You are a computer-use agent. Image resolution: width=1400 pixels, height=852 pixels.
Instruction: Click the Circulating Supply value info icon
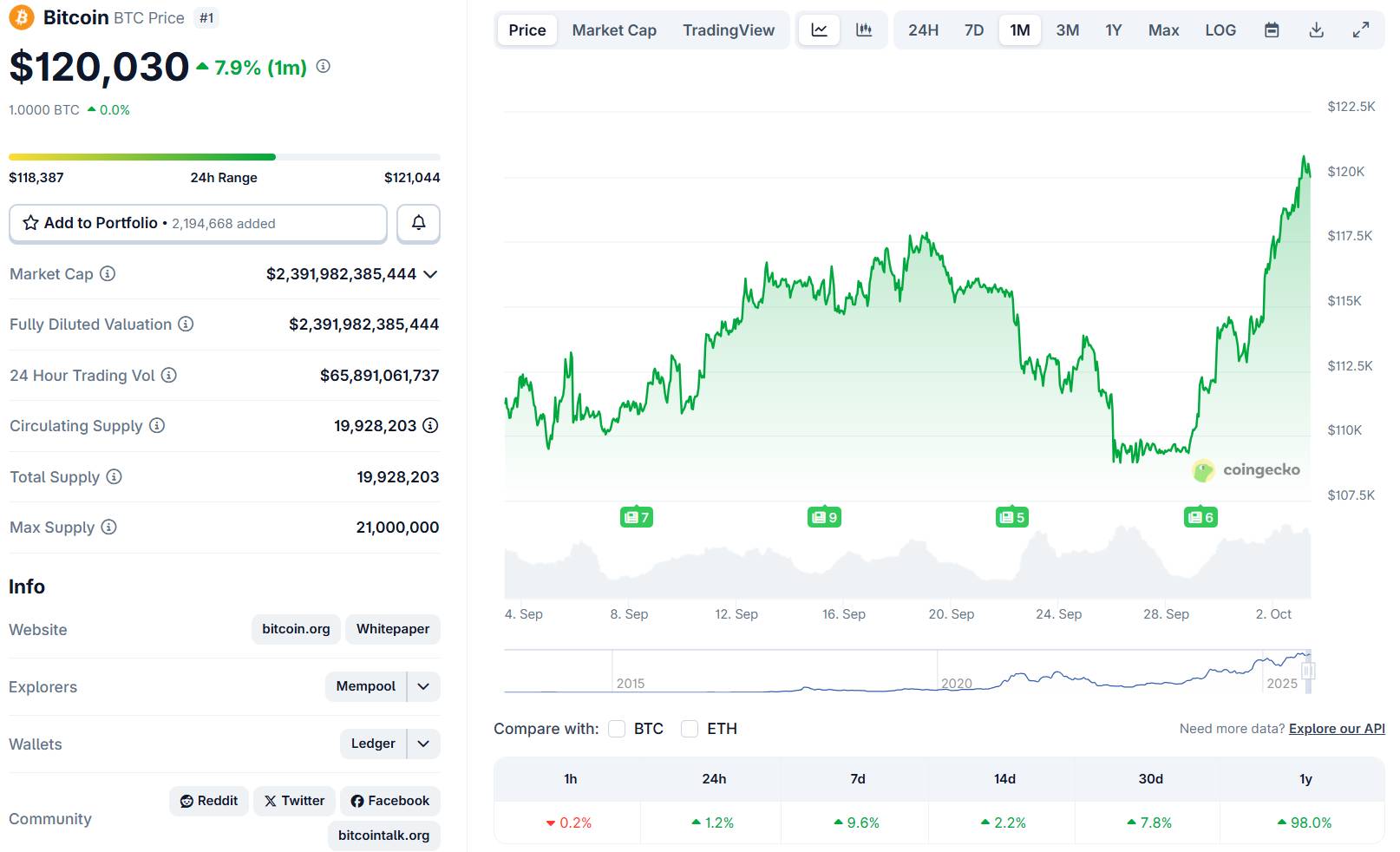click(430, 426)
